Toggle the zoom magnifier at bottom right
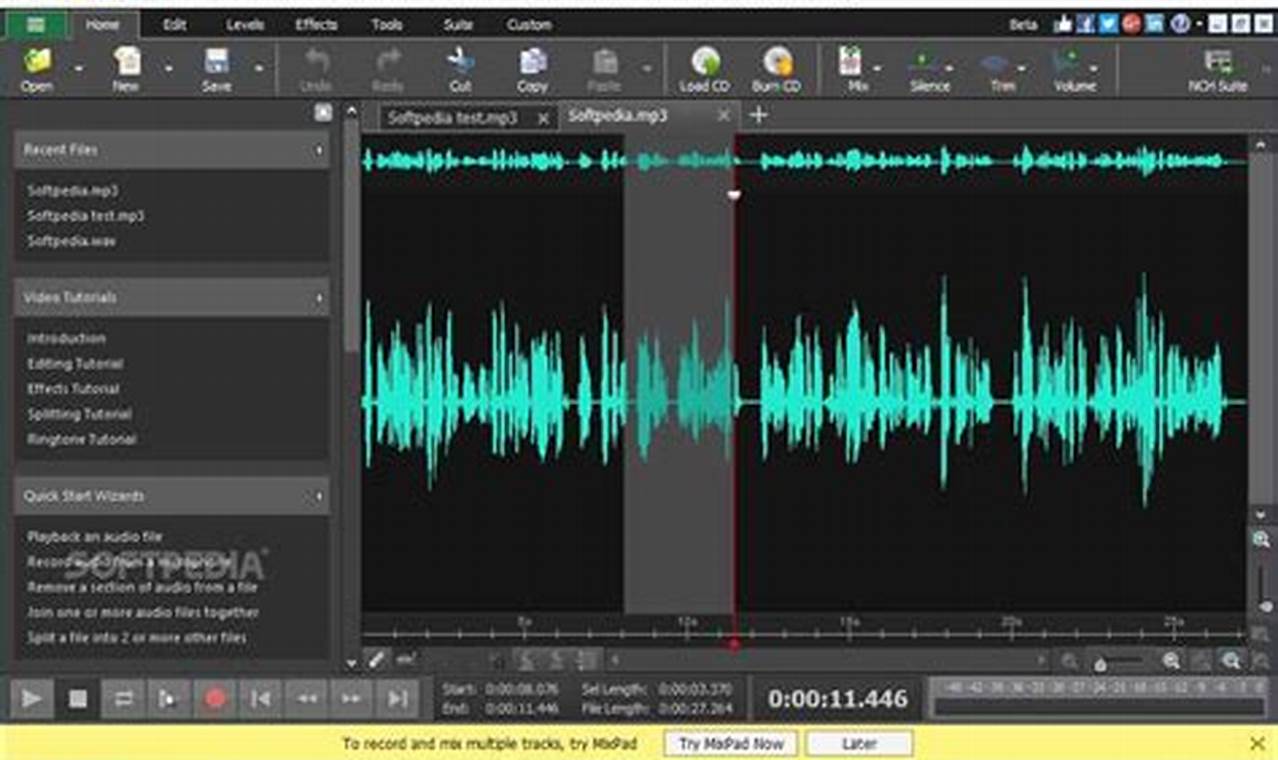 pos(1229,660)
